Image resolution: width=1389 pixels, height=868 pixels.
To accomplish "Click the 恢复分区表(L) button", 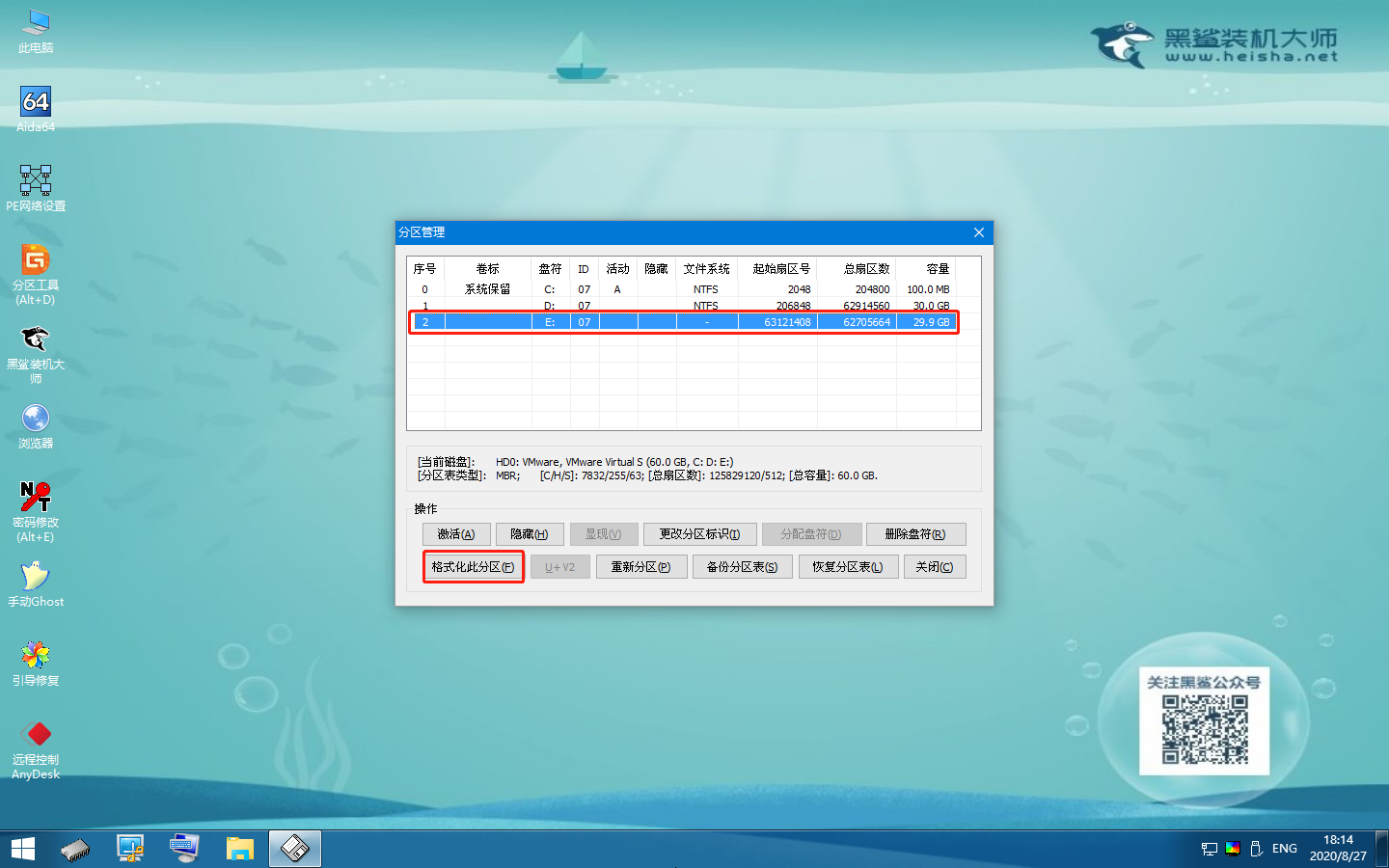I will tap(848, 567).
